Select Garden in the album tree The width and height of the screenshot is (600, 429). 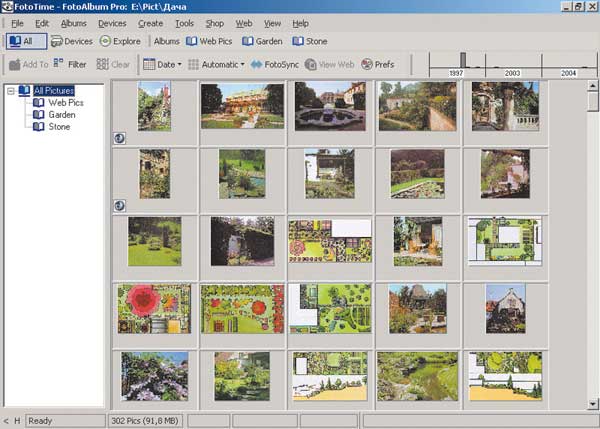pyautogui.click(x=62, y=114)
